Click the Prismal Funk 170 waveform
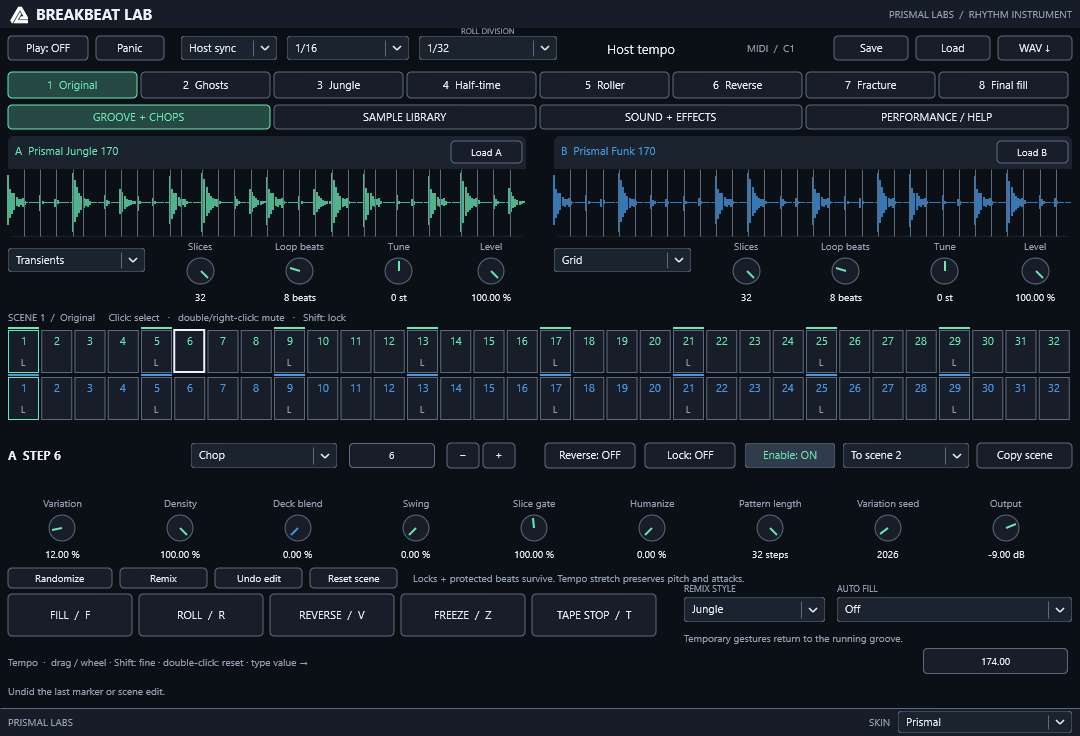1080x736 pixels. coord(812,202)
